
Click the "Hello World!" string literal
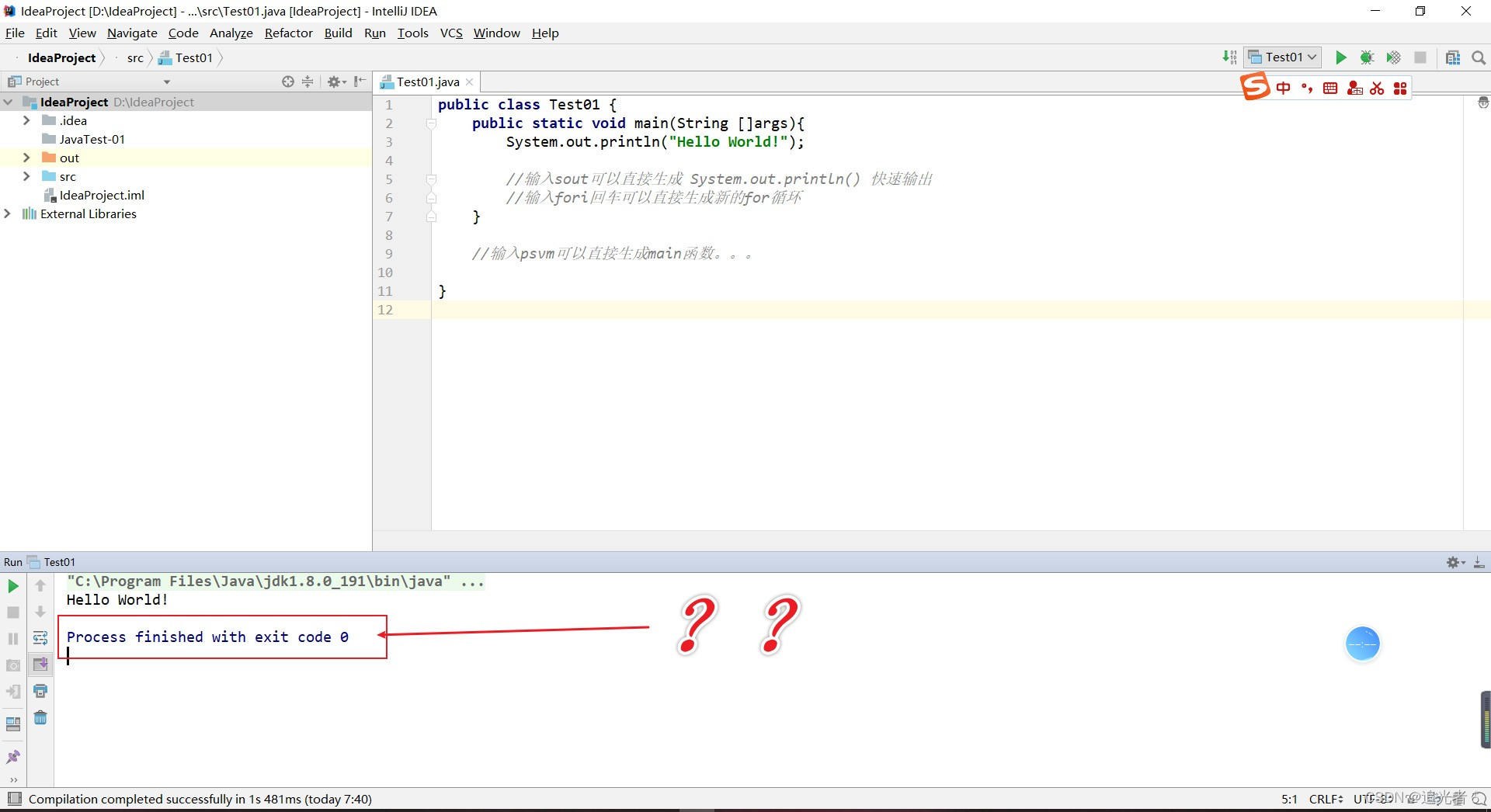click(x=729, y=142)
